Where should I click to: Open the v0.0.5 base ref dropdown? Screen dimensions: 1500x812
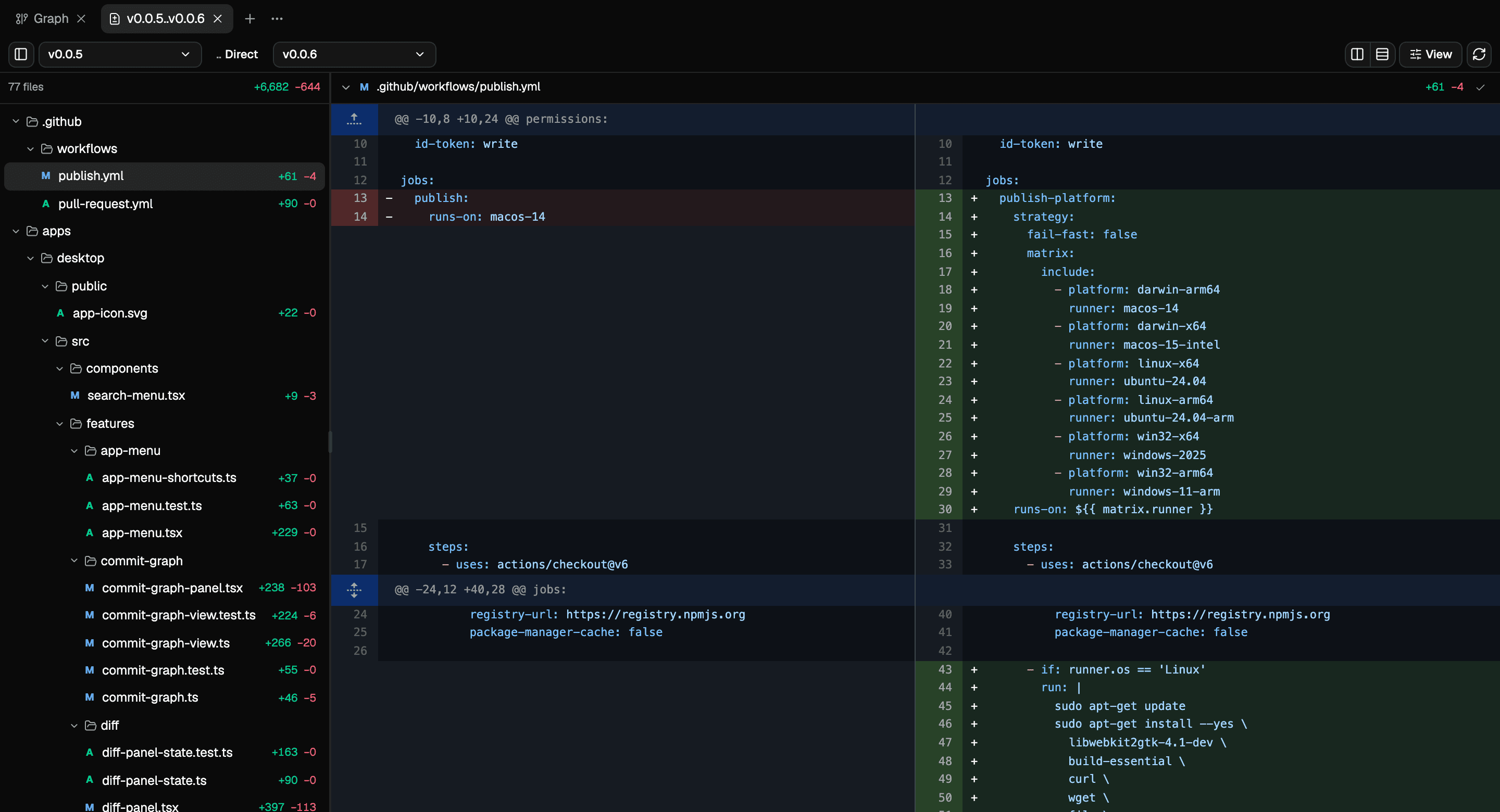point(120,54)
